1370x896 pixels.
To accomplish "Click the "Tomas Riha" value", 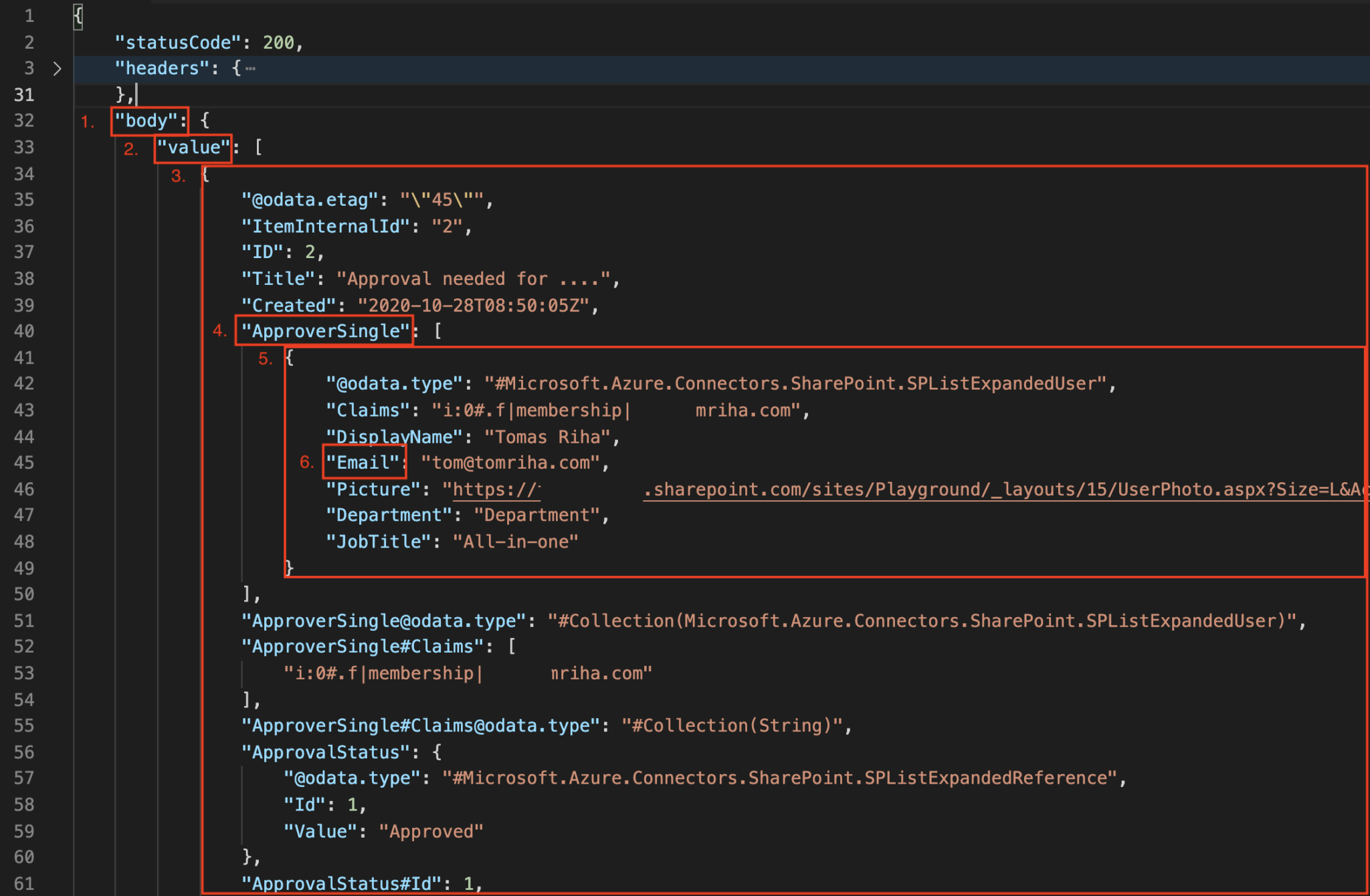I will pos(547,437).
